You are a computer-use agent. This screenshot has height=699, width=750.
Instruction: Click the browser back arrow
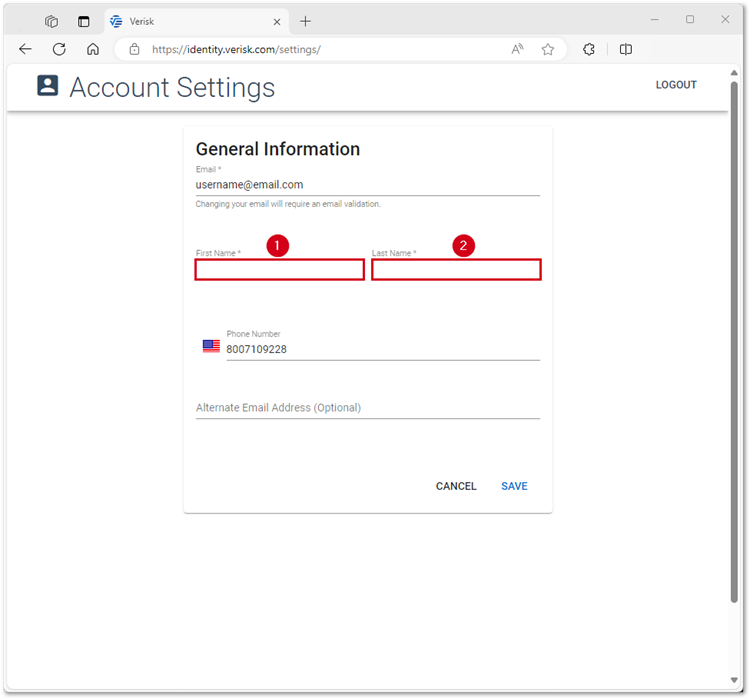pos(25,49)
